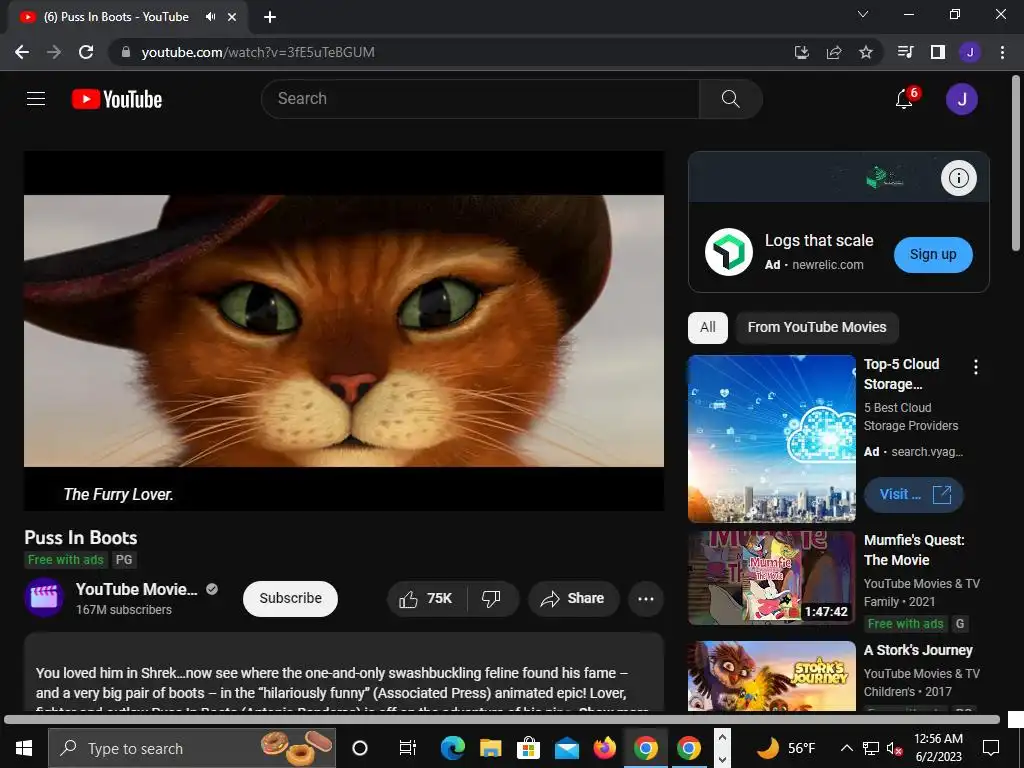
Task: Click the share page icon in address bar
Action: coord(834,52)
